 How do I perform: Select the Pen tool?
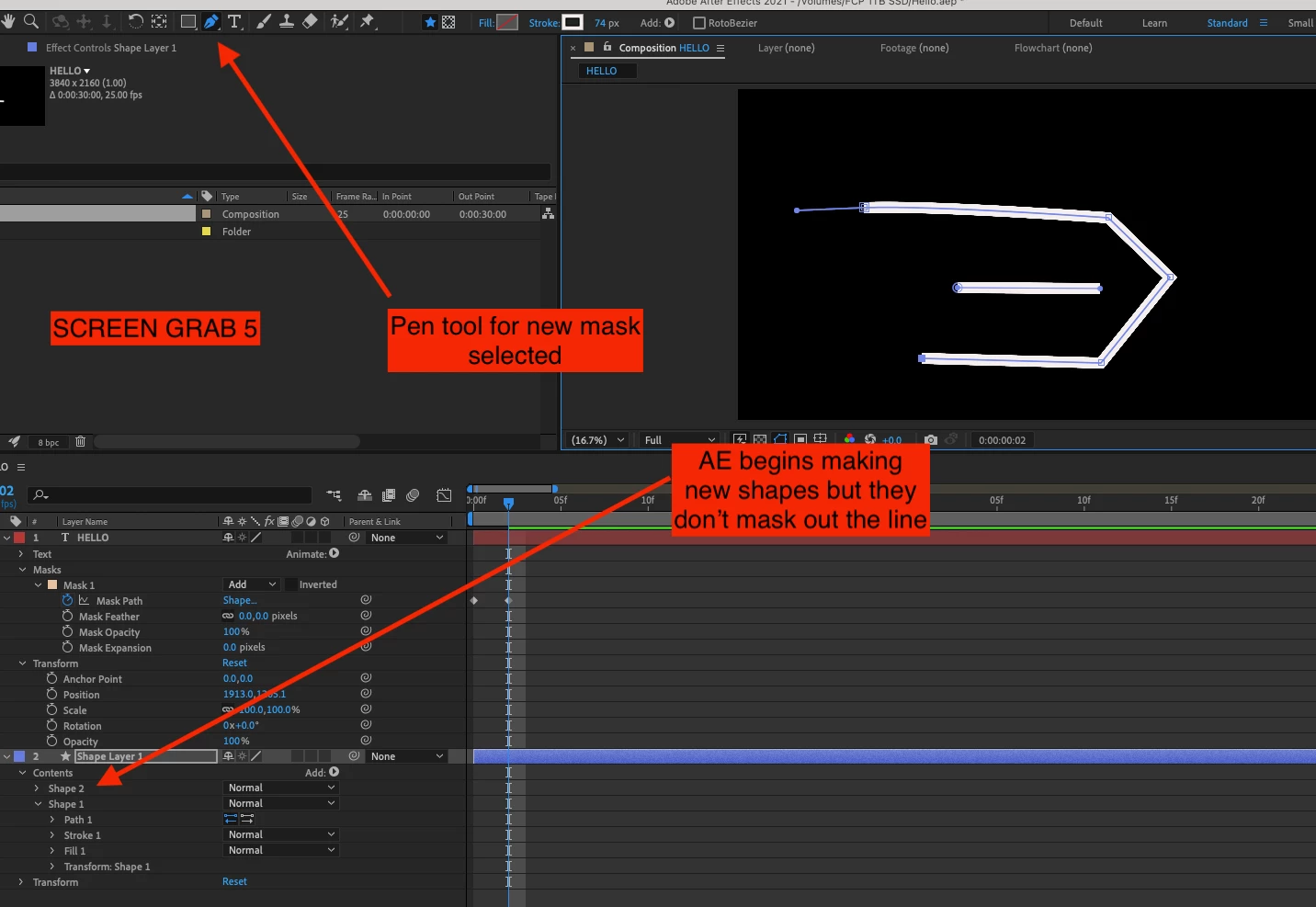(211, 21)
